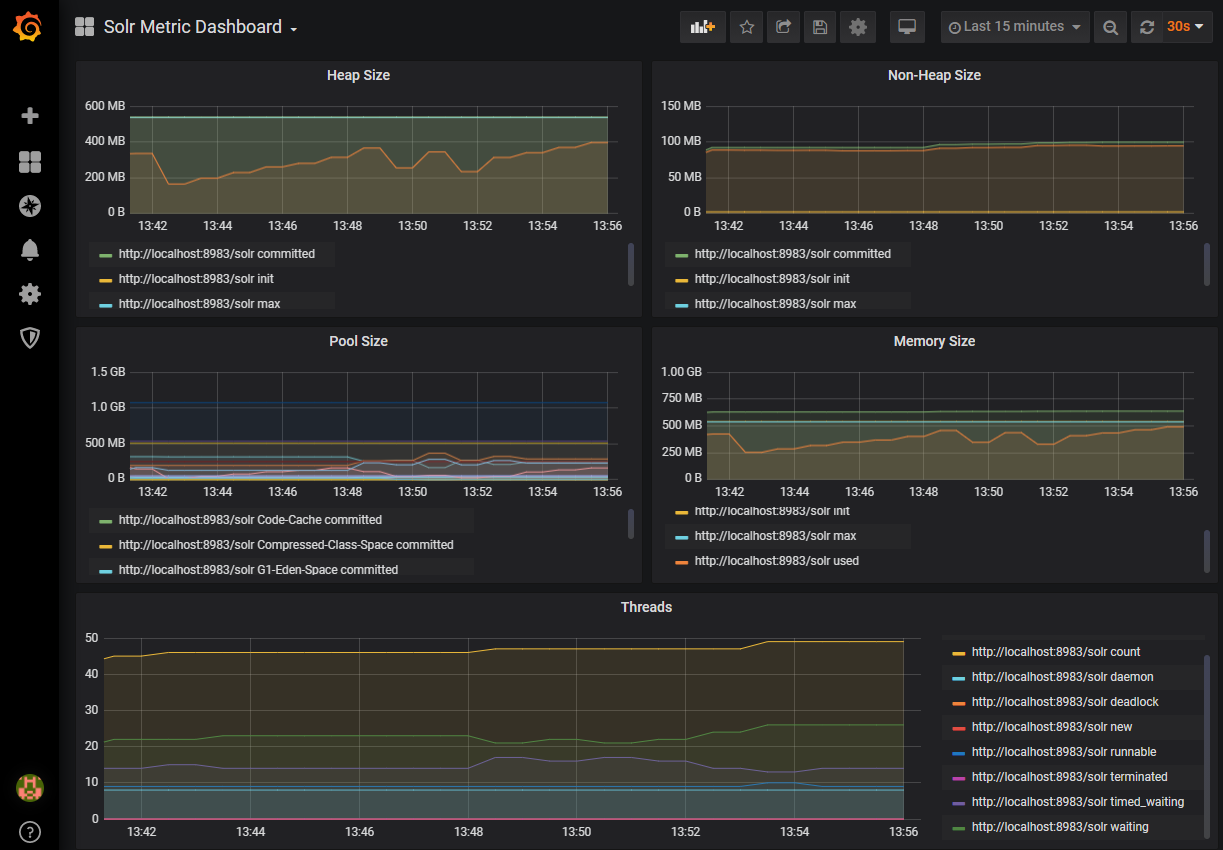The width and height of the screenshot is (1223, 850).
Task: Open Server Admin shield icon
Action: pyautogui.click(x=30, y=338)
